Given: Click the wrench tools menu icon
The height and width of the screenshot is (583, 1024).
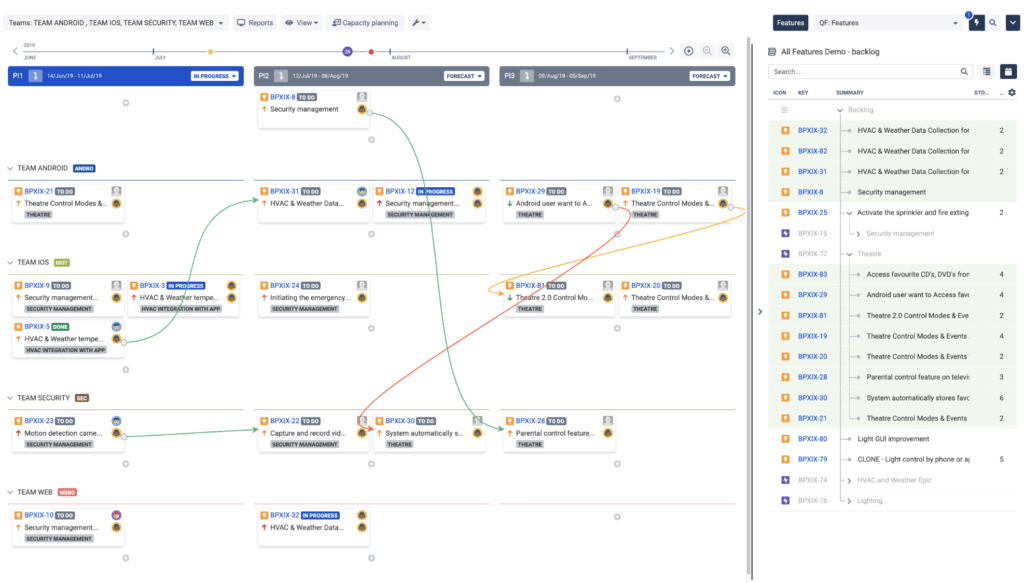Looking at the screenshot, I should [x=418, y=22].
